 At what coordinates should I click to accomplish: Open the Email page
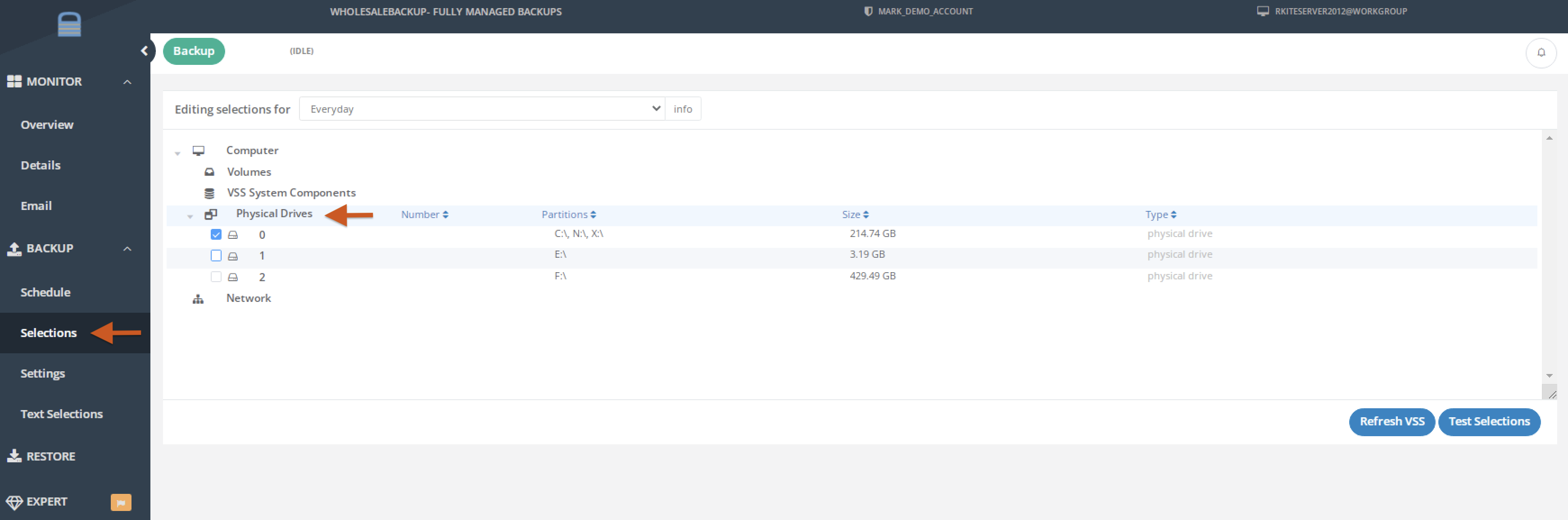[x=36, y=206]
